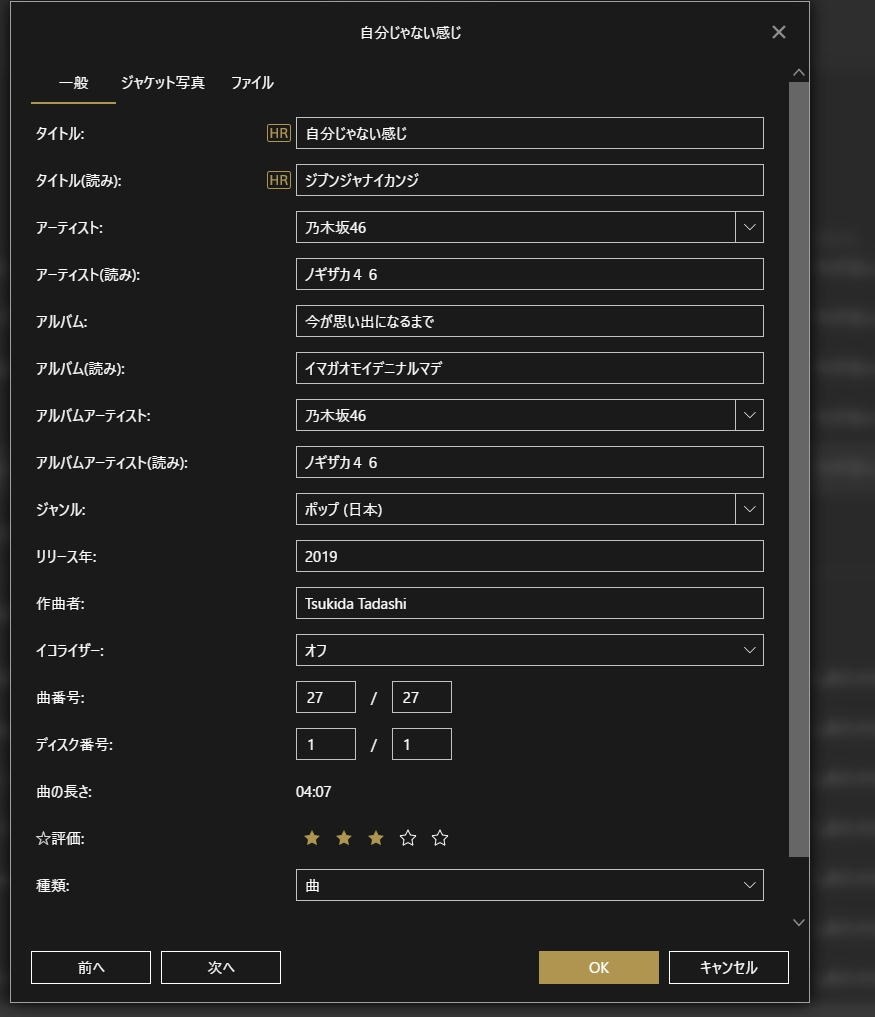The width and height of the screenshot is (875, 1017).
Task: Expand the ジャンル dropdown
Action: pyautogui.click(x=749, y=509)
